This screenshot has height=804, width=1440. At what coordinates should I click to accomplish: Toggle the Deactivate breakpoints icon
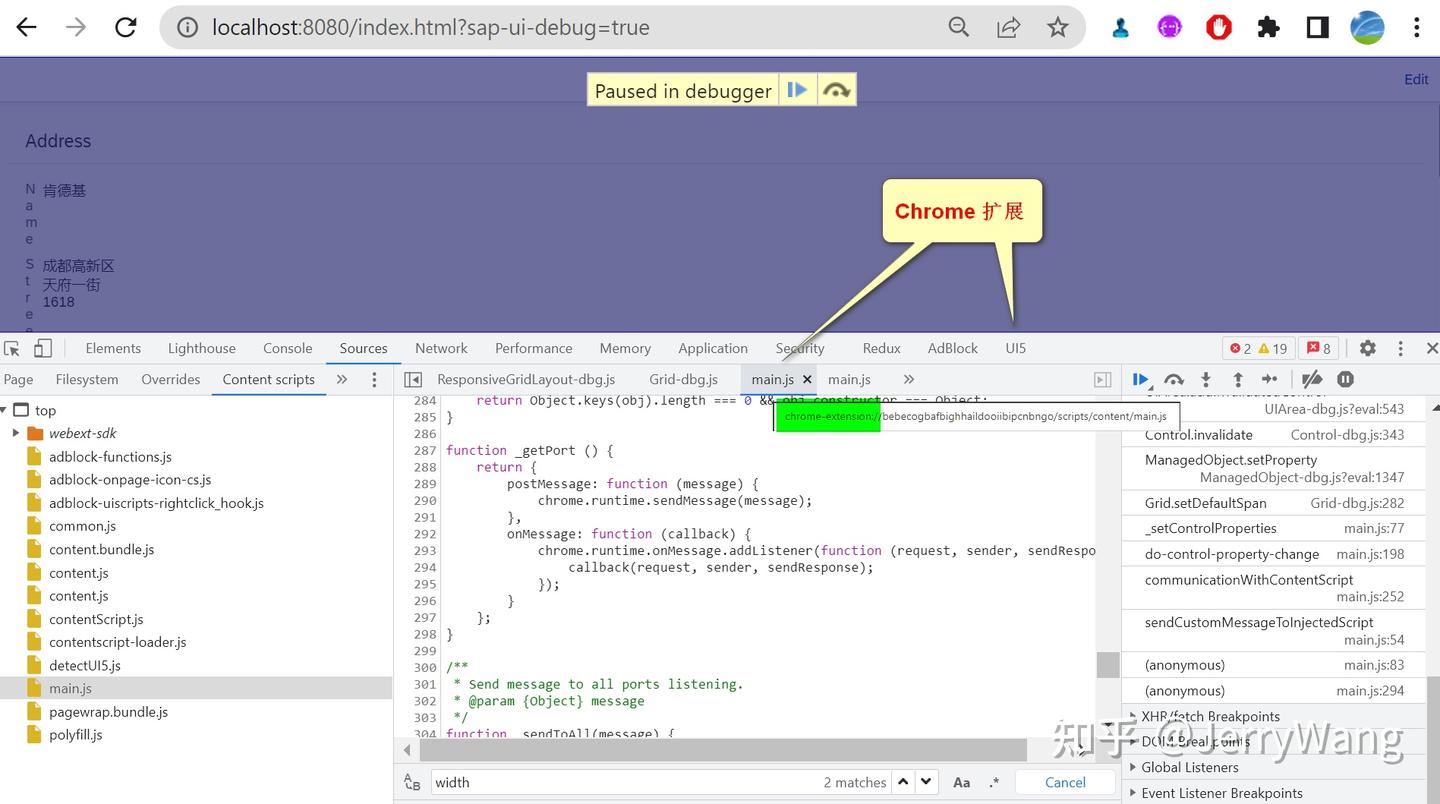click(x=1313, y=380)
